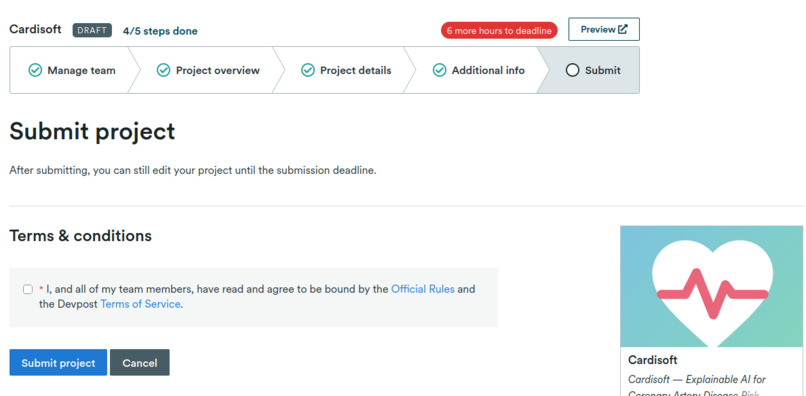Click the 4/5 steps done text
The width and height of the screenshot is (806, 396).
[x=160, y=31]
